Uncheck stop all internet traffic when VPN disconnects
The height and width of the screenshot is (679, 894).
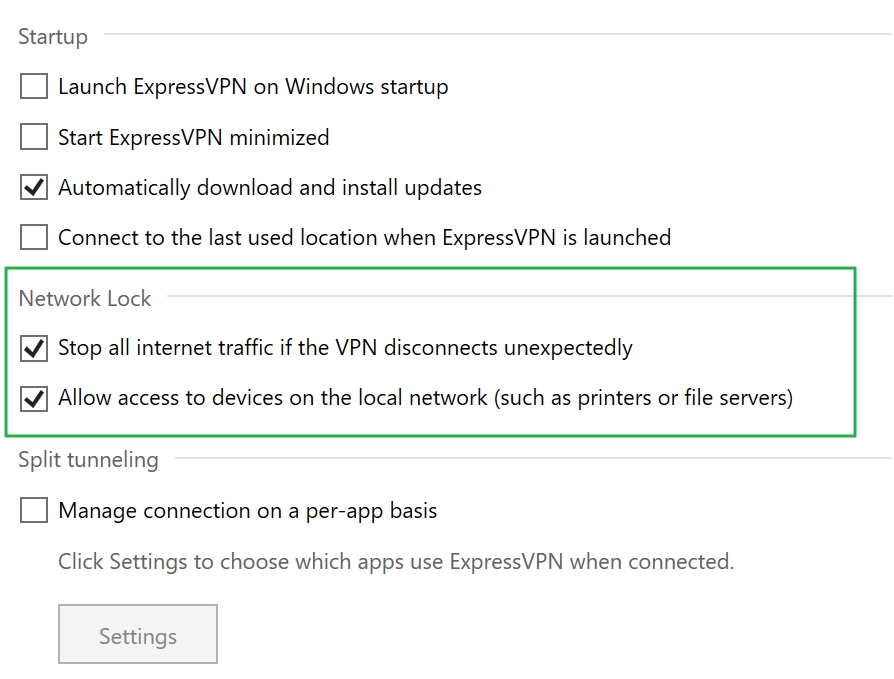pos(34,348)
